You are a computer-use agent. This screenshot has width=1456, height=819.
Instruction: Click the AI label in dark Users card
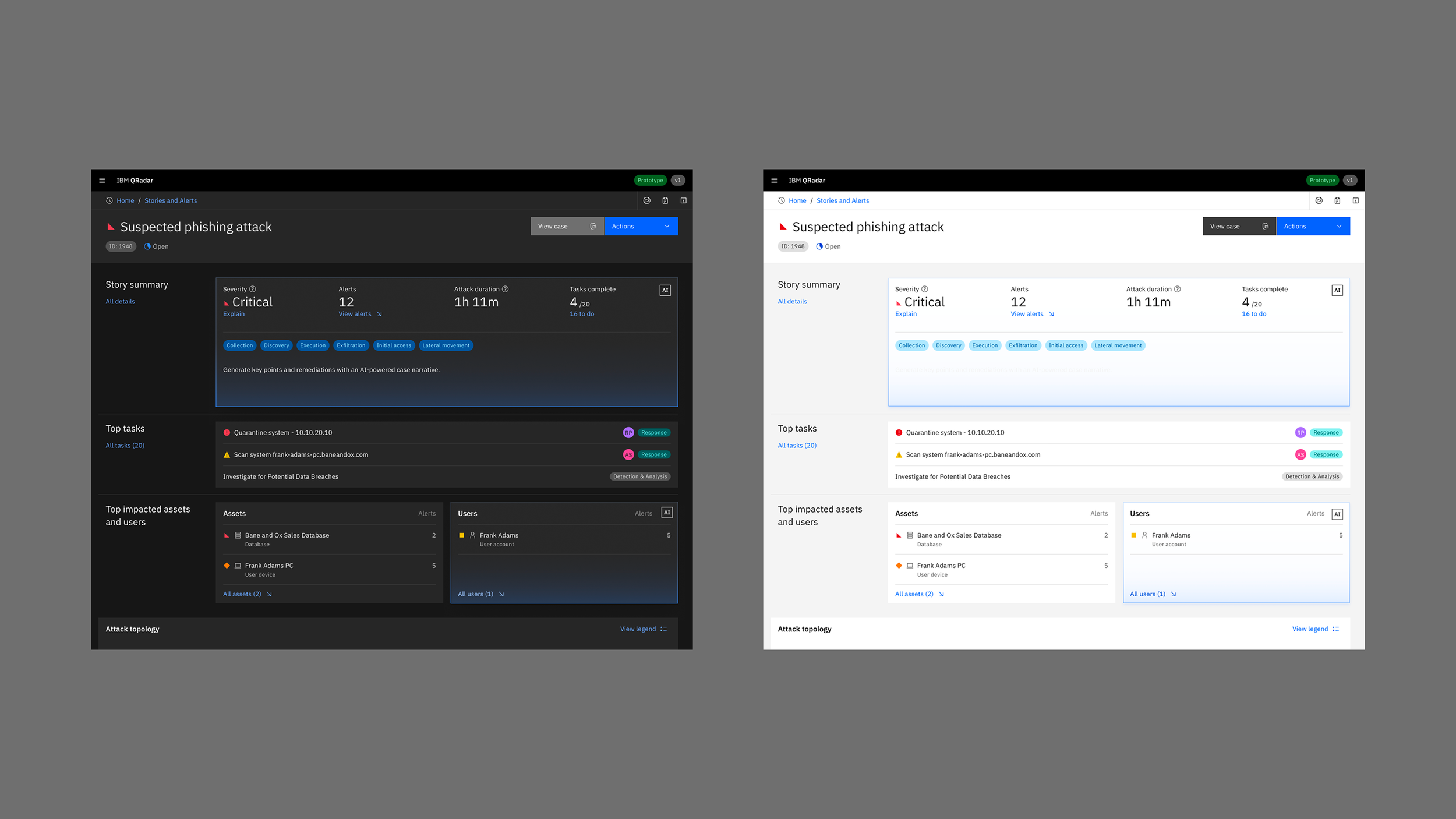click(667, 513)
